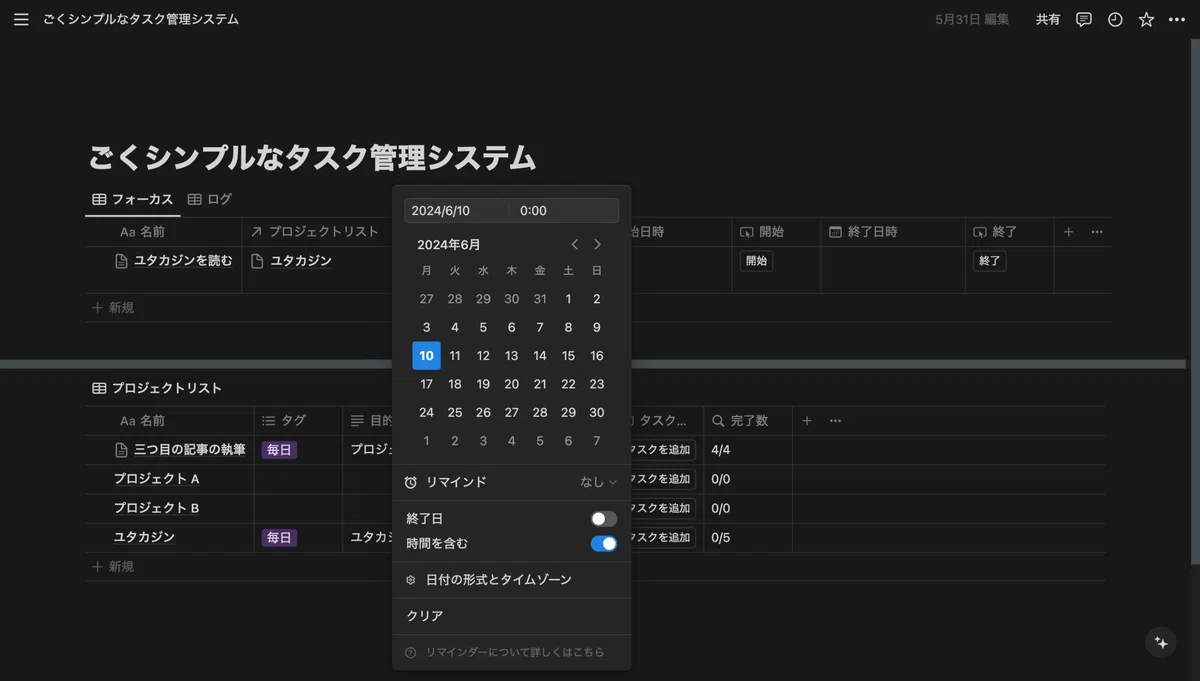Open page history clock icon
Screen dimensions: 1200x681
1115,19
